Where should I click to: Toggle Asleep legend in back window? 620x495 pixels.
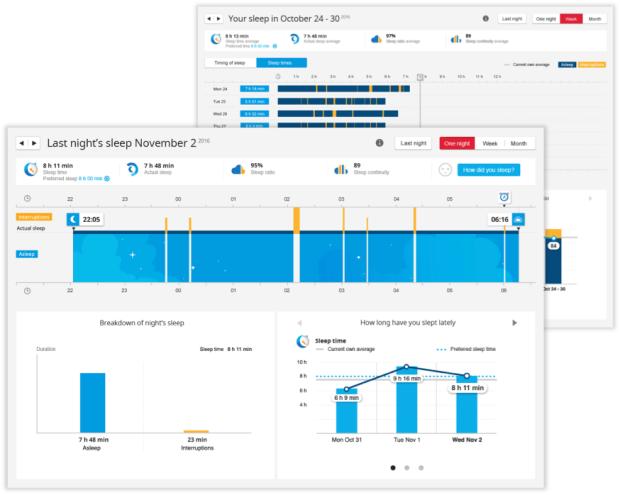point(567,64)
